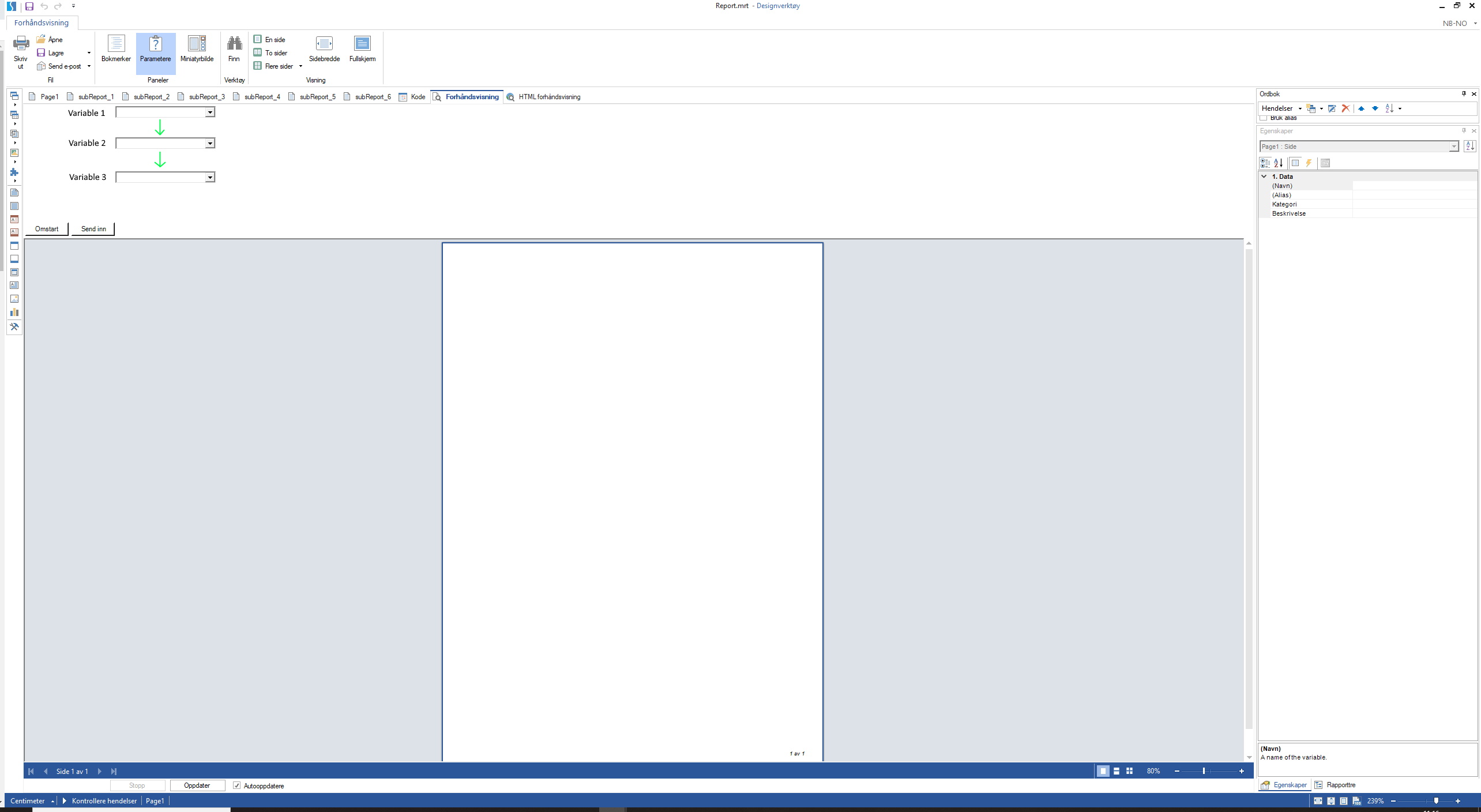This screenshot has height=812, width=1481.
Task: Click the Send inn button
Action: (93, 229)
